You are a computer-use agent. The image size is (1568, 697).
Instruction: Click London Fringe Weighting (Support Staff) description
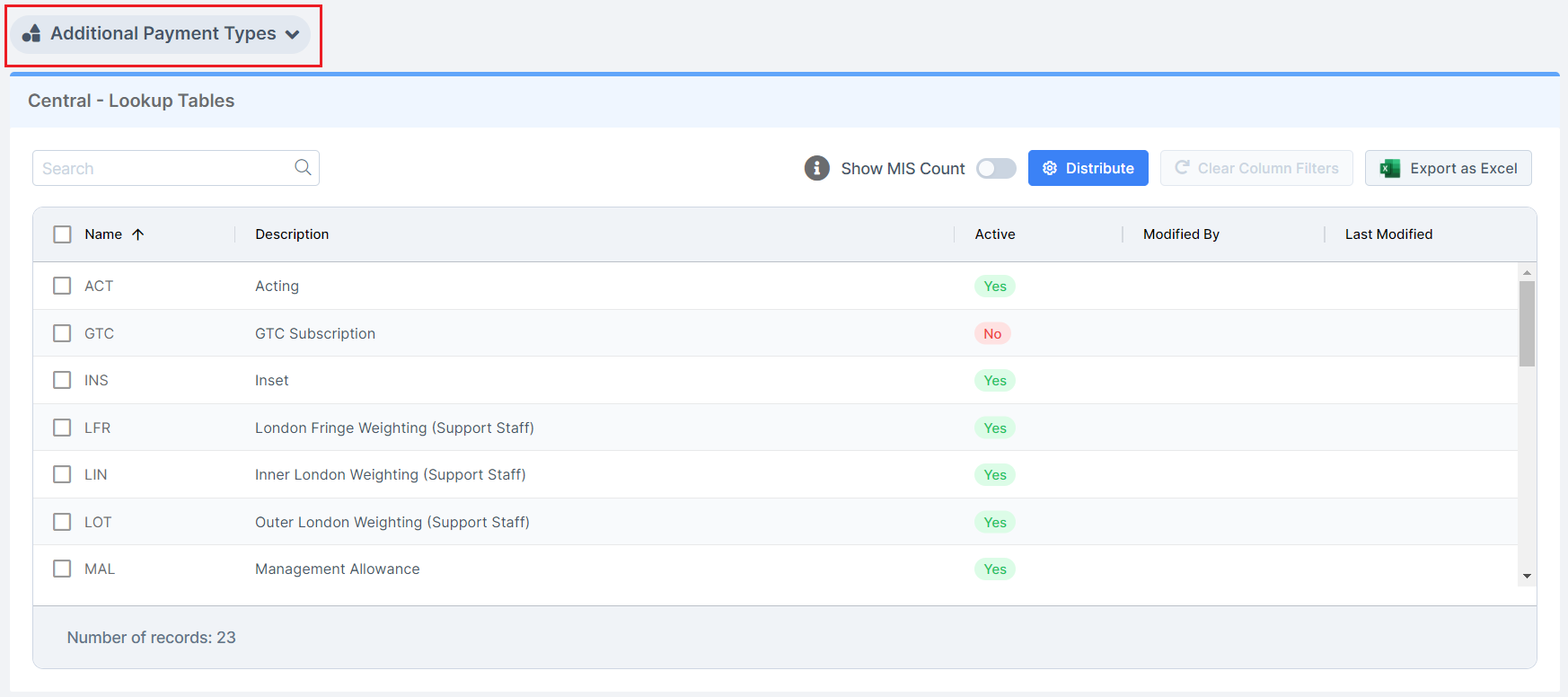pyautogui.click(x=394, y=428)
